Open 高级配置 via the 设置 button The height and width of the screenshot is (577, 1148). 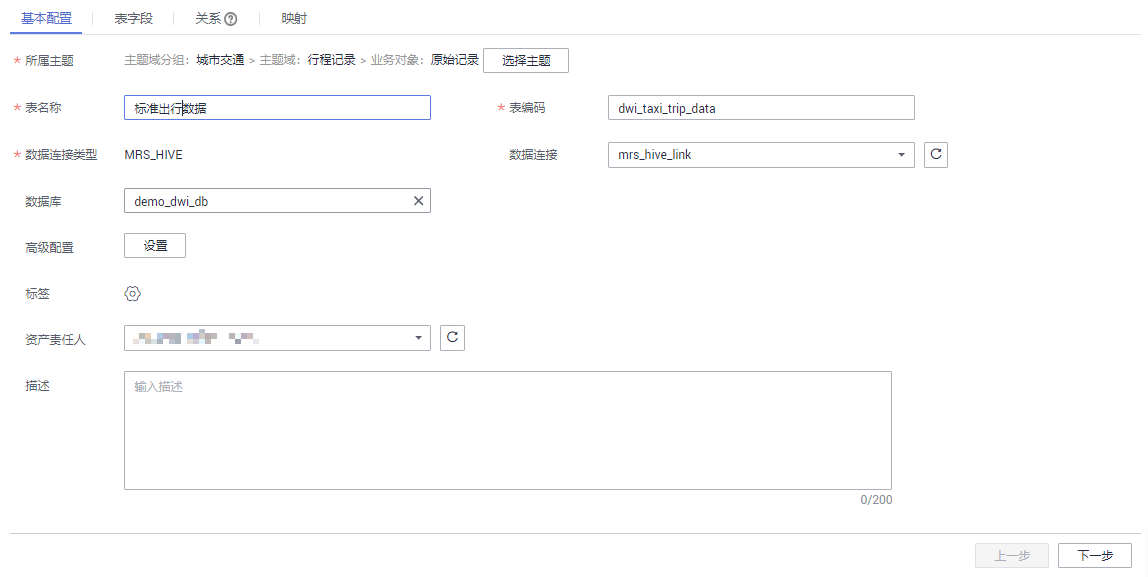click(155, 245)
